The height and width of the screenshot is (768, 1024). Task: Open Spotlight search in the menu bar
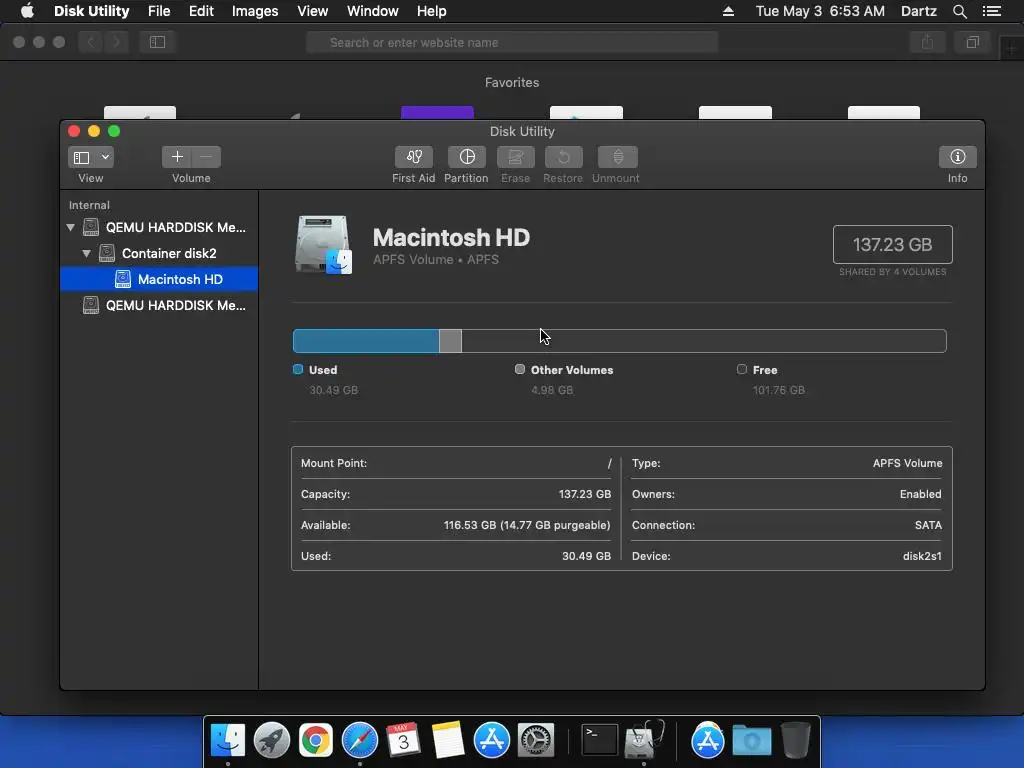click(x=959, y=11)
